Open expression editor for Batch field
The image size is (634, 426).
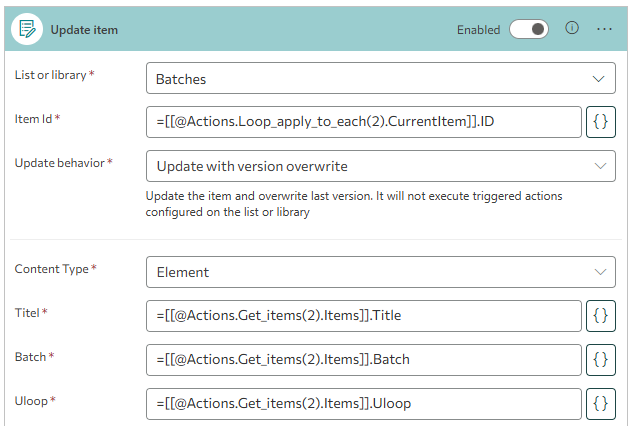[x=600, y=359]
